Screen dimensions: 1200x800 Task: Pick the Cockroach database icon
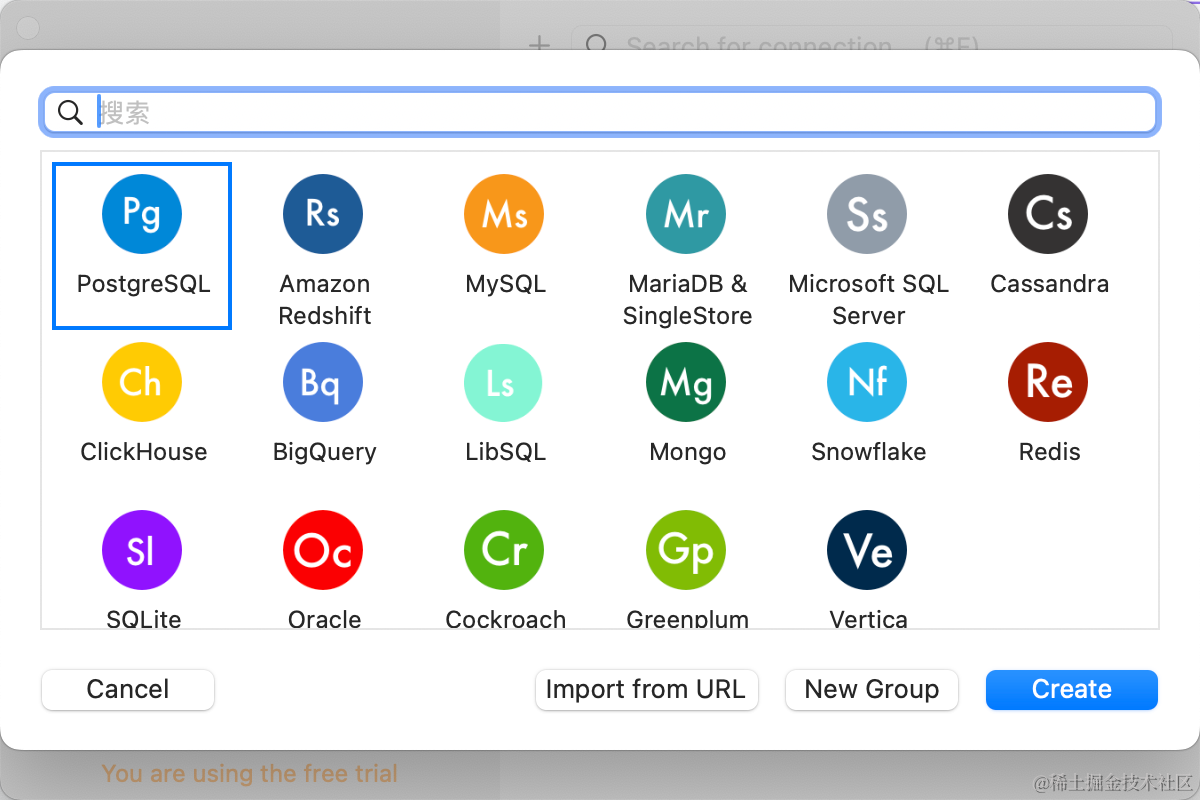[x=504, y=550]
